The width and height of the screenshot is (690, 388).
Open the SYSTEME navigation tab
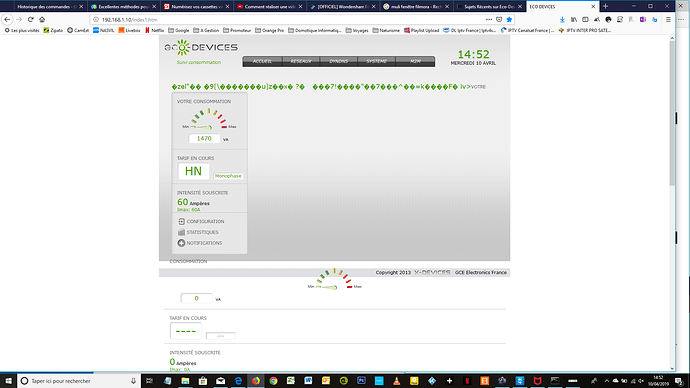377,61
